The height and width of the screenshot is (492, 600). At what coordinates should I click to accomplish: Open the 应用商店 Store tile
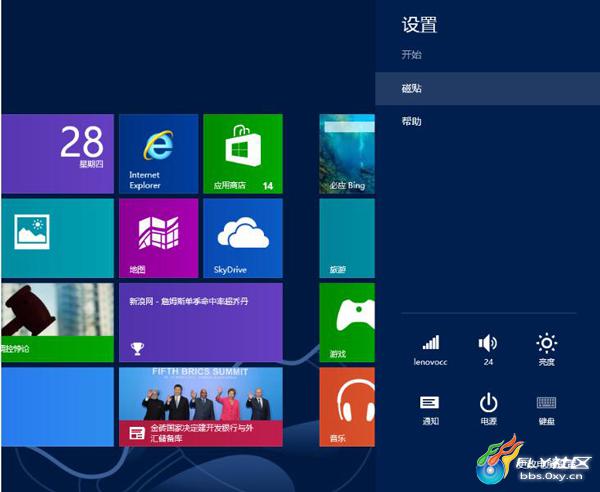tap(243, 154)
